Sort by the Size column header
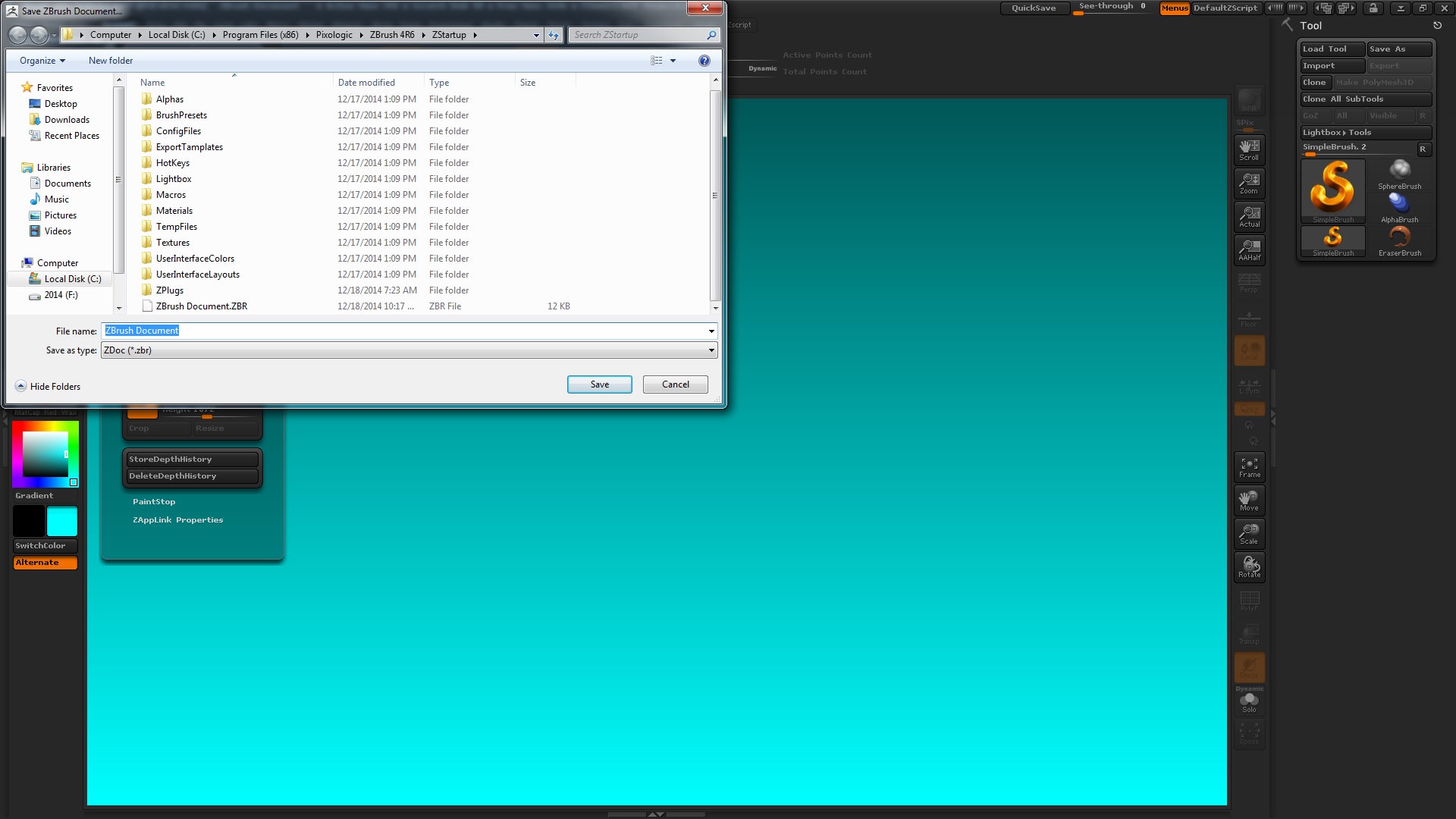 pos(544,82)
